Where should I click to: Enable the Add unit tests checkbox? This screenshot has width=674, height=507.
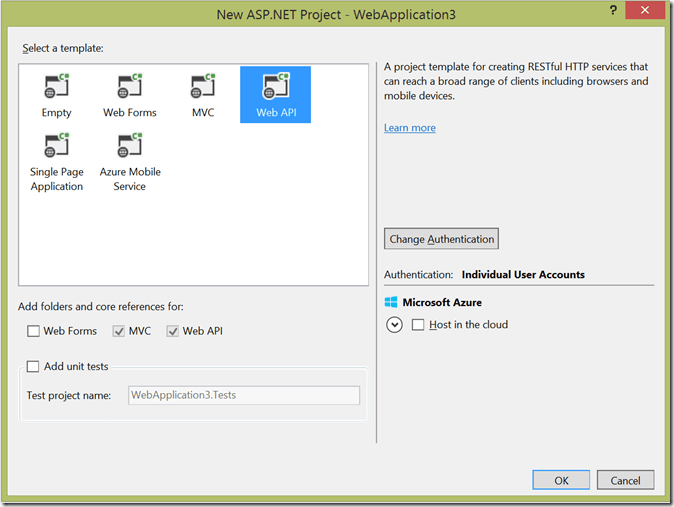pos(33,366)
